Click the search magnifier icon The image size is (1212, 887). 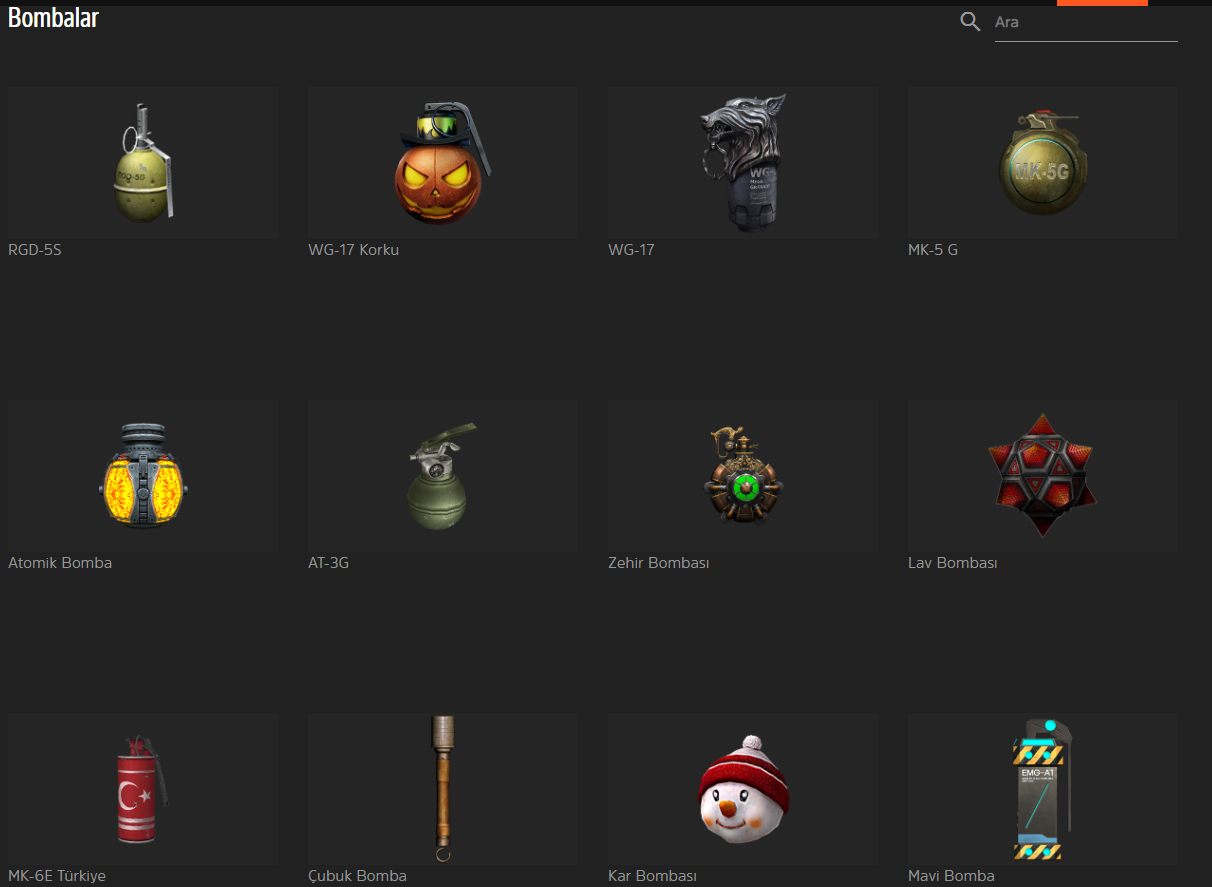pos(970,22)
